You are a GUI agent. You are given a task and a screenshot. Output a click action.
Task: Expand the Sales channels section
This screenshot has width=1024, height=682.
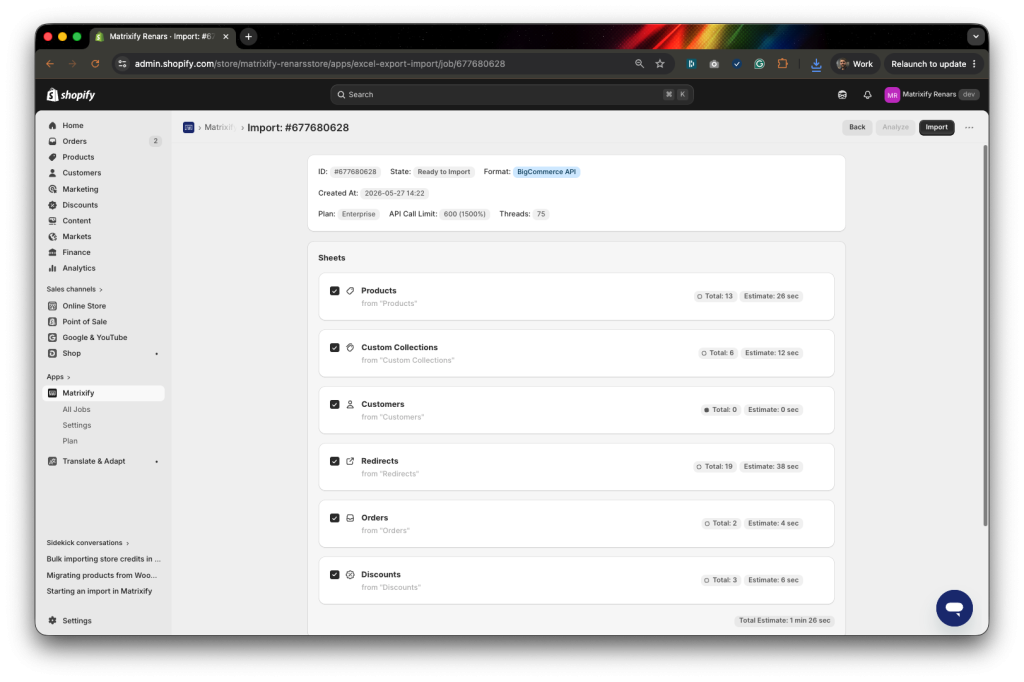(x=74, y=289)
